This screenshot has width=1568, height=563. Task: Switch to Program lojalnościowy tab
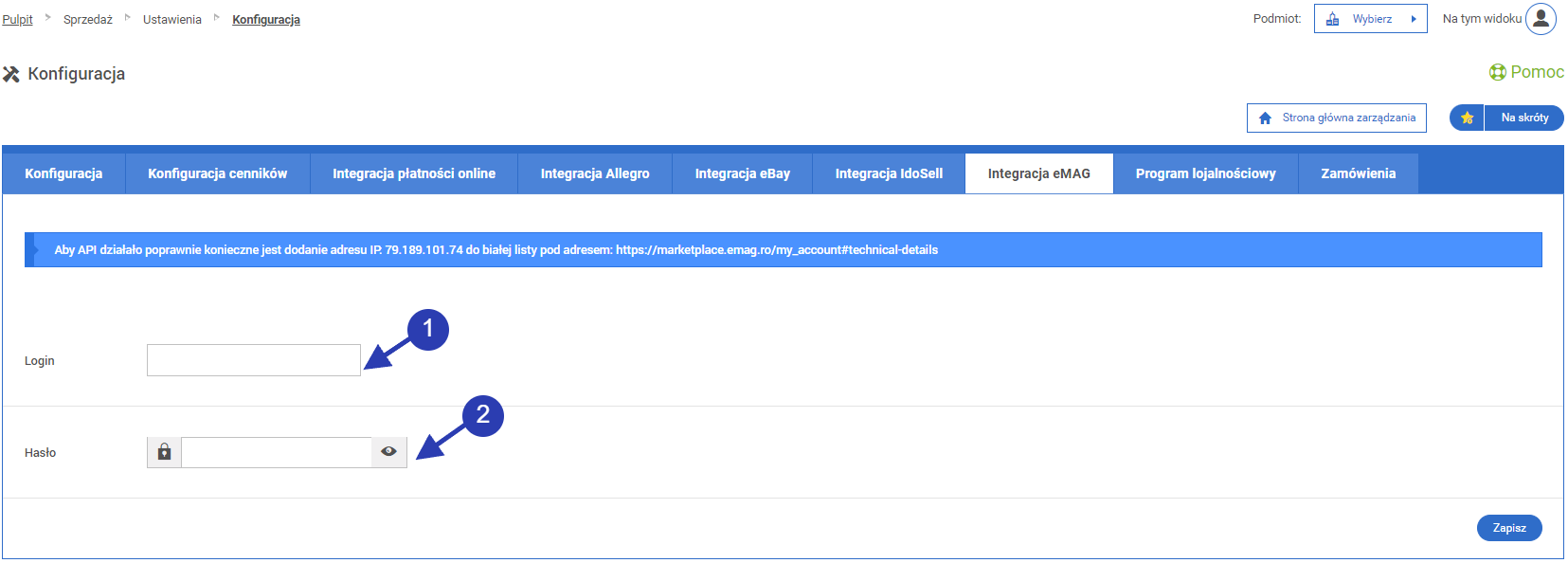pos(1205,173)
